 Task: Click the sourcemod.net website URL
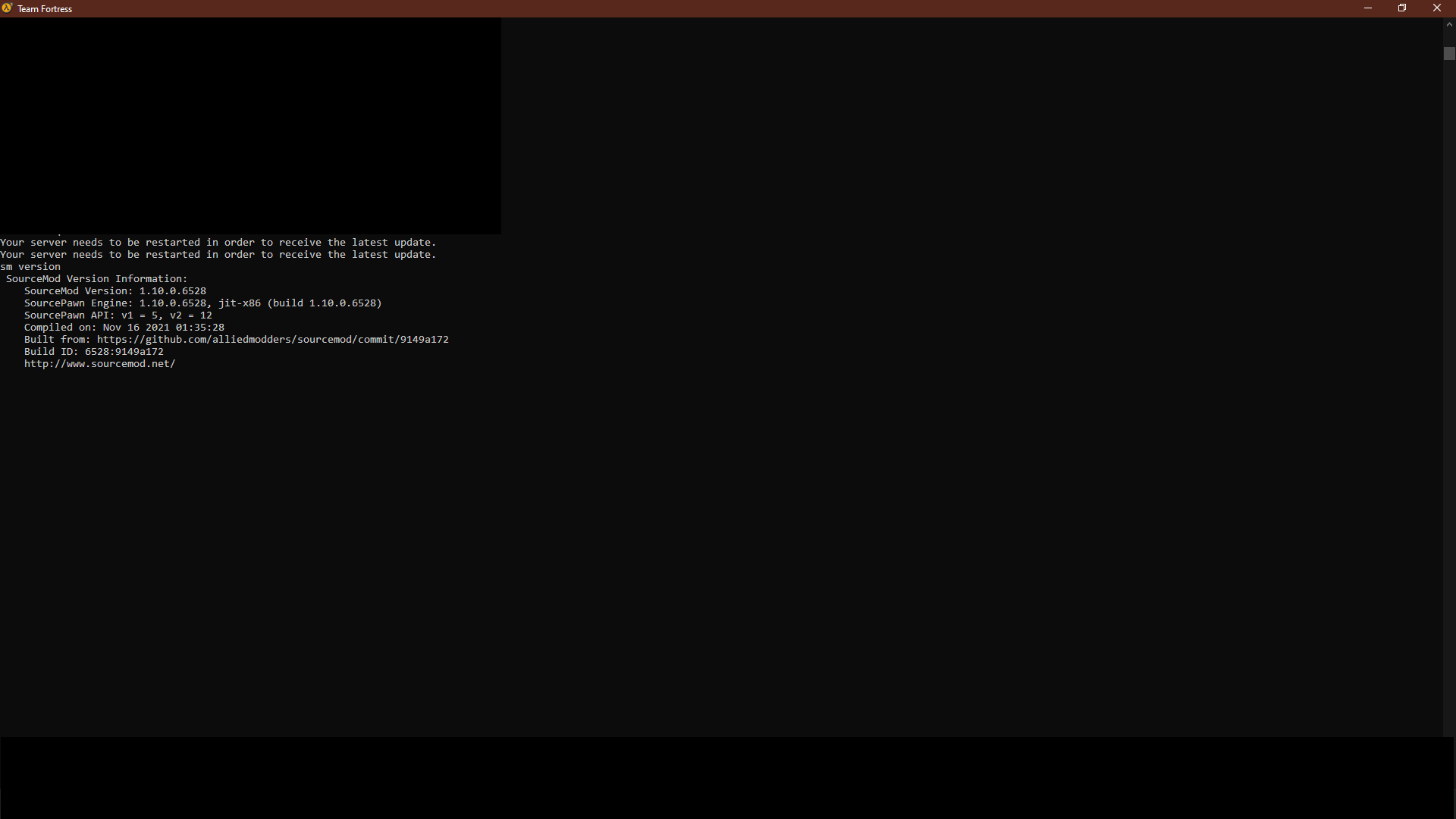click(99, 364)
